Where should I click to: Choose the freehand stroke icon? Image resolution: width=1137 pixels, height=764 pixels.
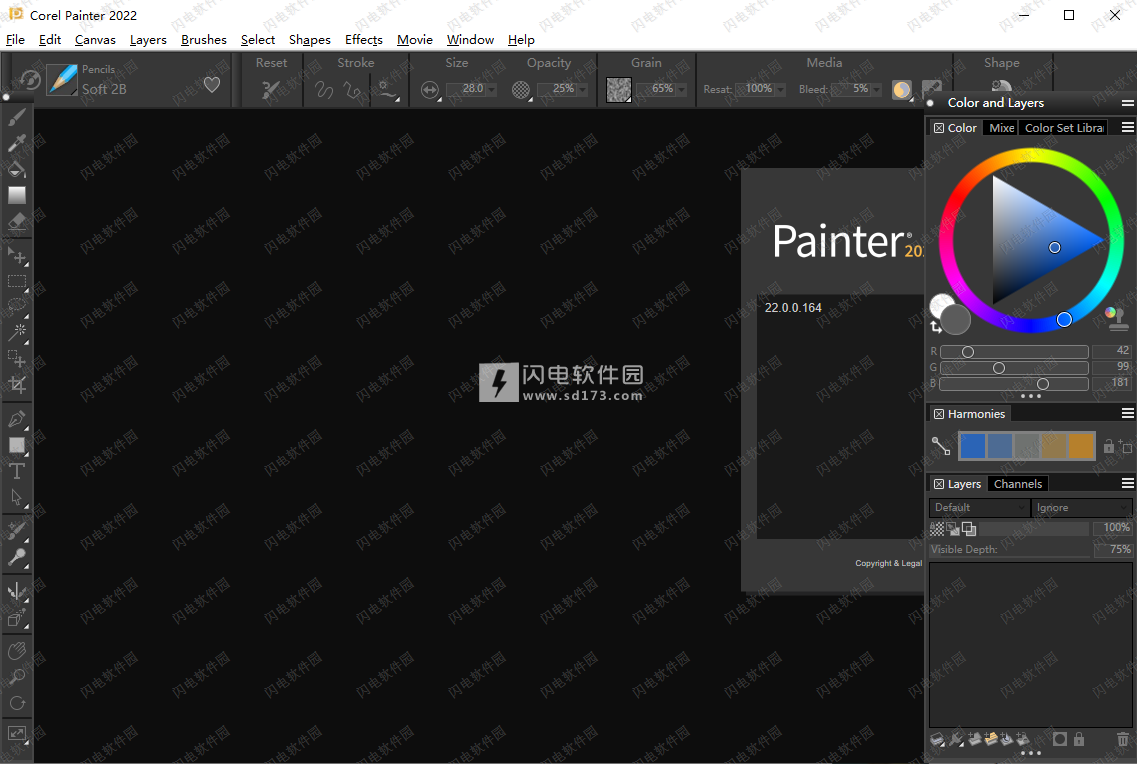[323, 90]
